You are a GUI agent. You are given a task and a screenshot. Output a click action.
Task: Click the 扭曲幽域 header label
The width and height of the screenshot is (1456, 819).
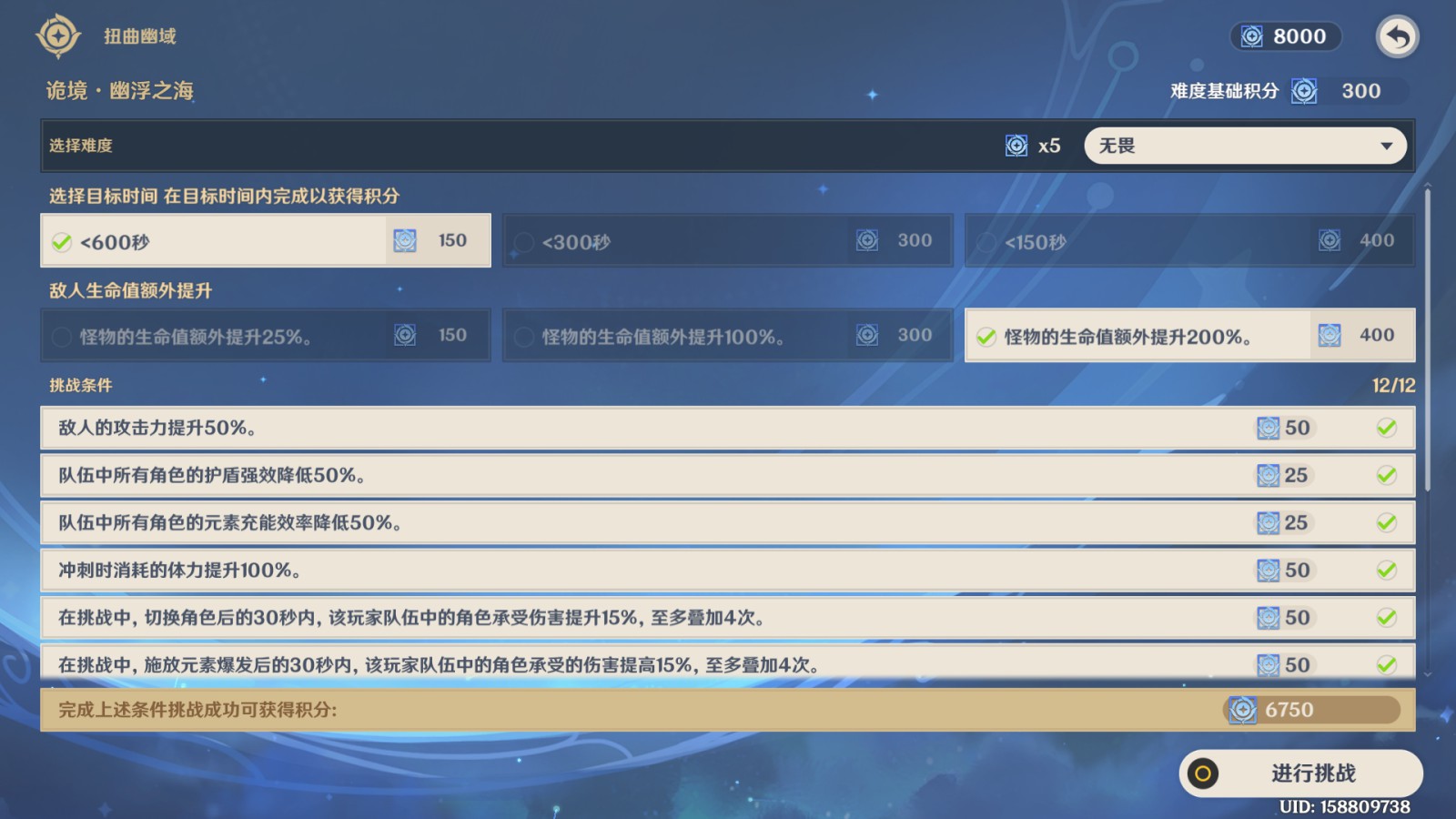click(140, 36)
